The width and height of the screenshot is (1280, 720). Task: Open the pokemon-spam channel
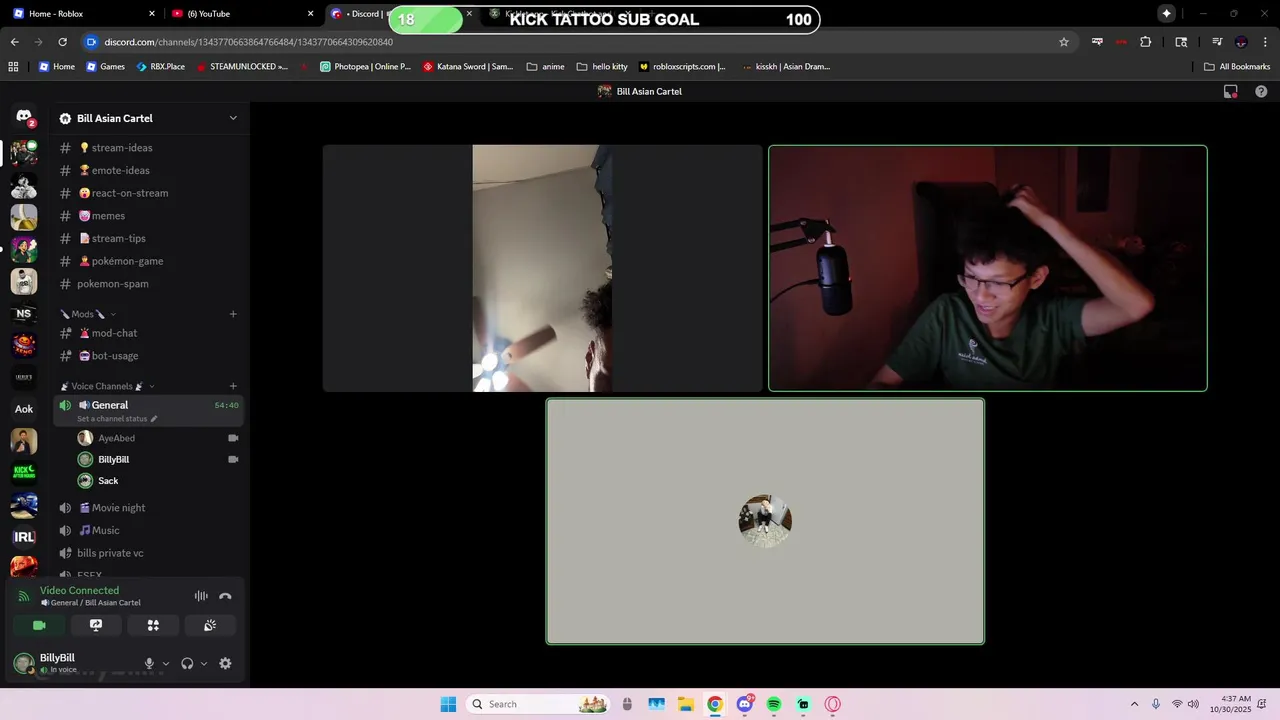[147, 284]
